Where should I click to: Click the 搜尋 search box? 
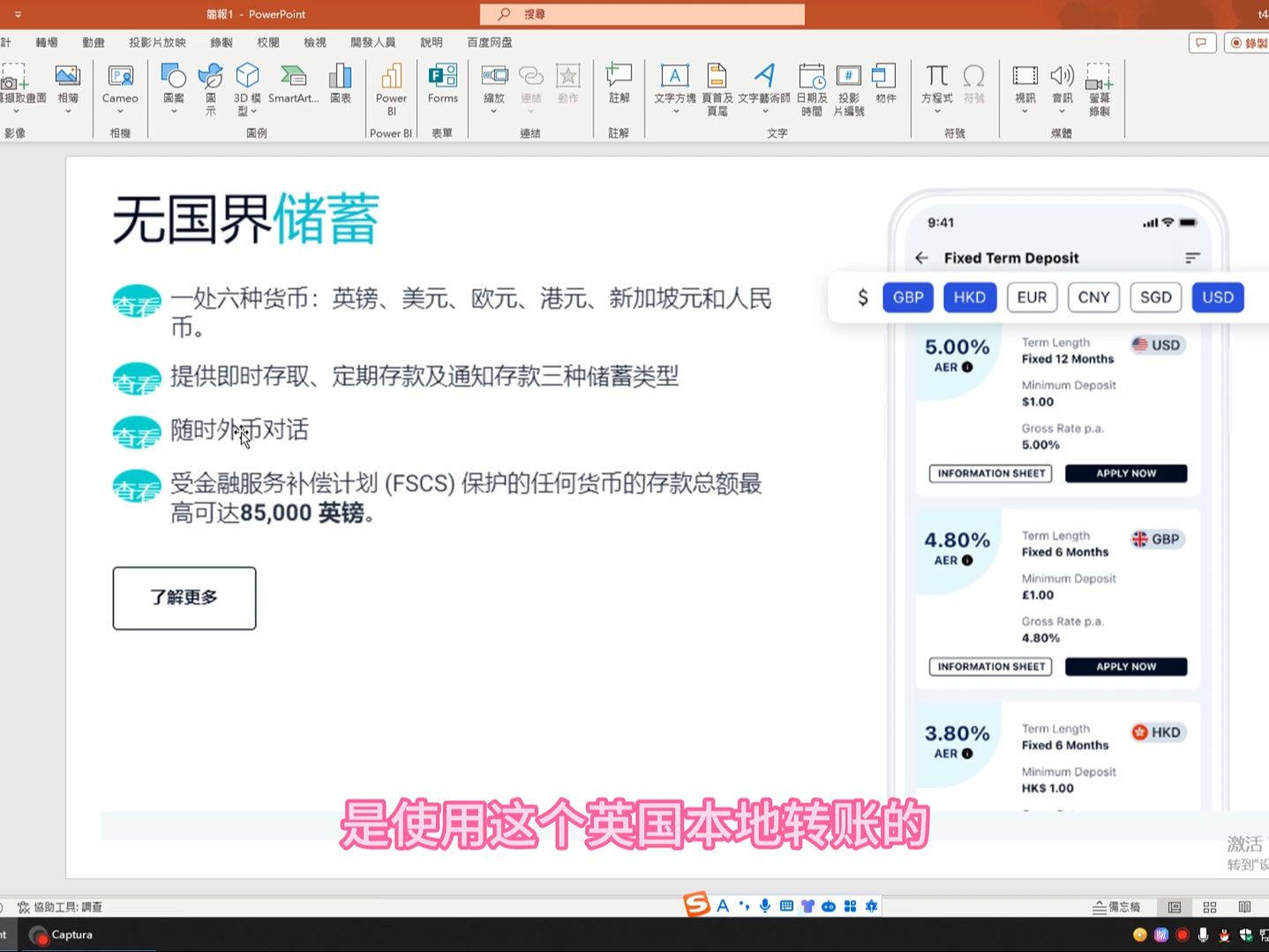coord(642,14)
